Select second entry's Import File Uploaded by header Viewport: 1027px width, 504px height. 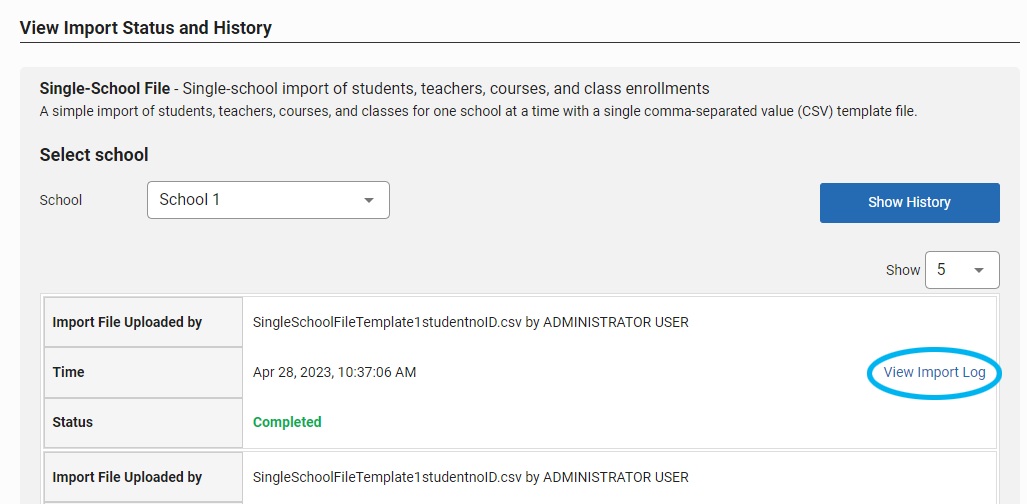[143, 477]
